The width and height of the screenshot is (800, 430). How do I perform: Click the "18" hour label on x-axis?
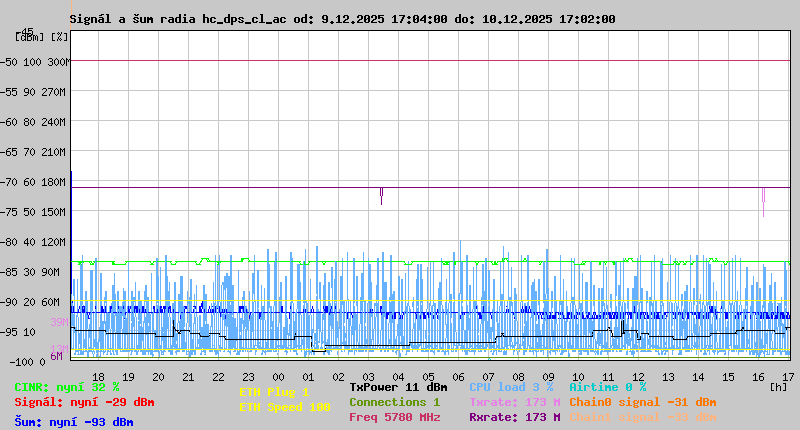tap(98, 377)
